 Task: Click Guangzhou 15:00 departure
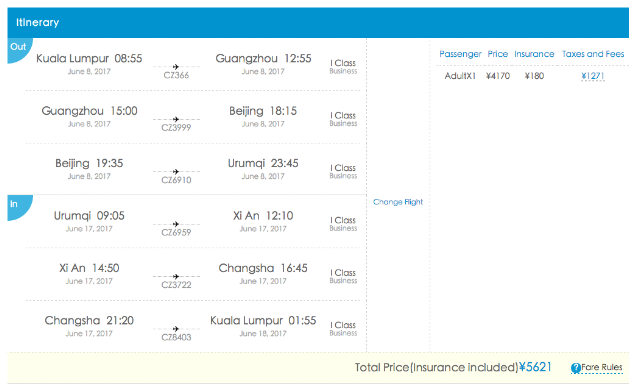pyautogui.click(x=89, y=111)
